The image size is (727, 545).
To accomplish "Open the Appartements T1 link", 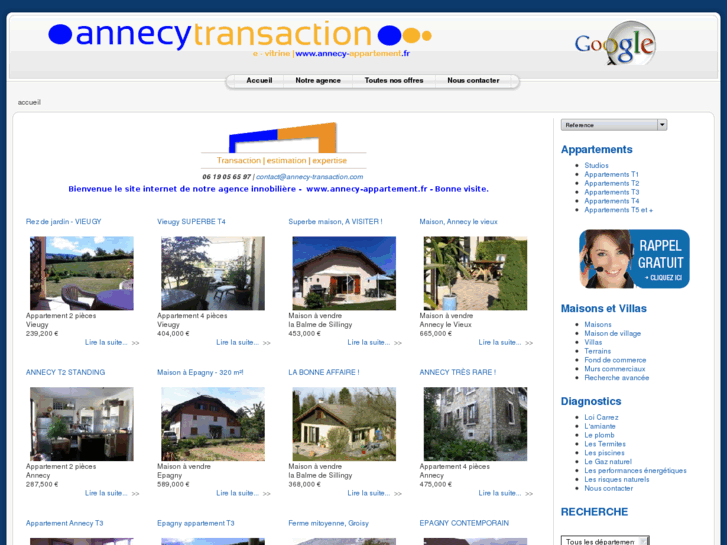I will [612, 174].
